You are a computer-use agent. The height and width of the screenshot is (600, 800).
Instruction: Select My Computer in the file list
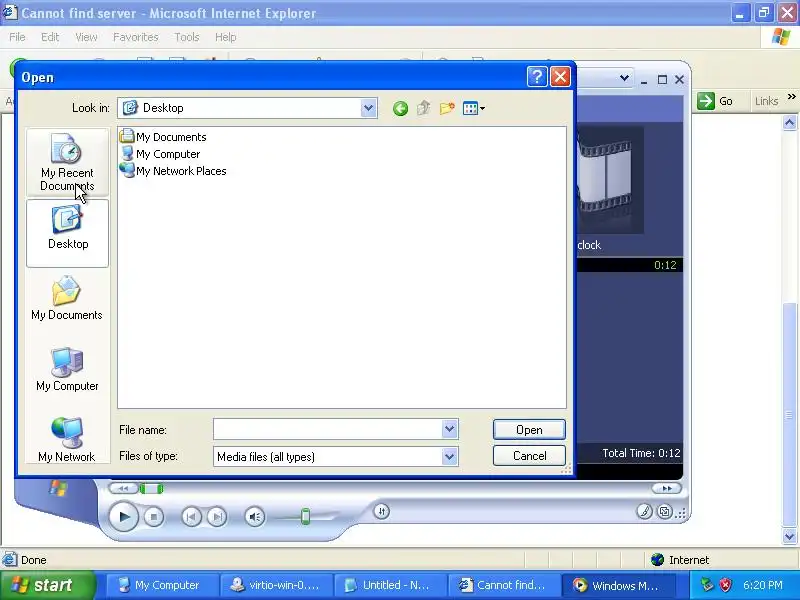pyautogui.click(x=160, y=154)
